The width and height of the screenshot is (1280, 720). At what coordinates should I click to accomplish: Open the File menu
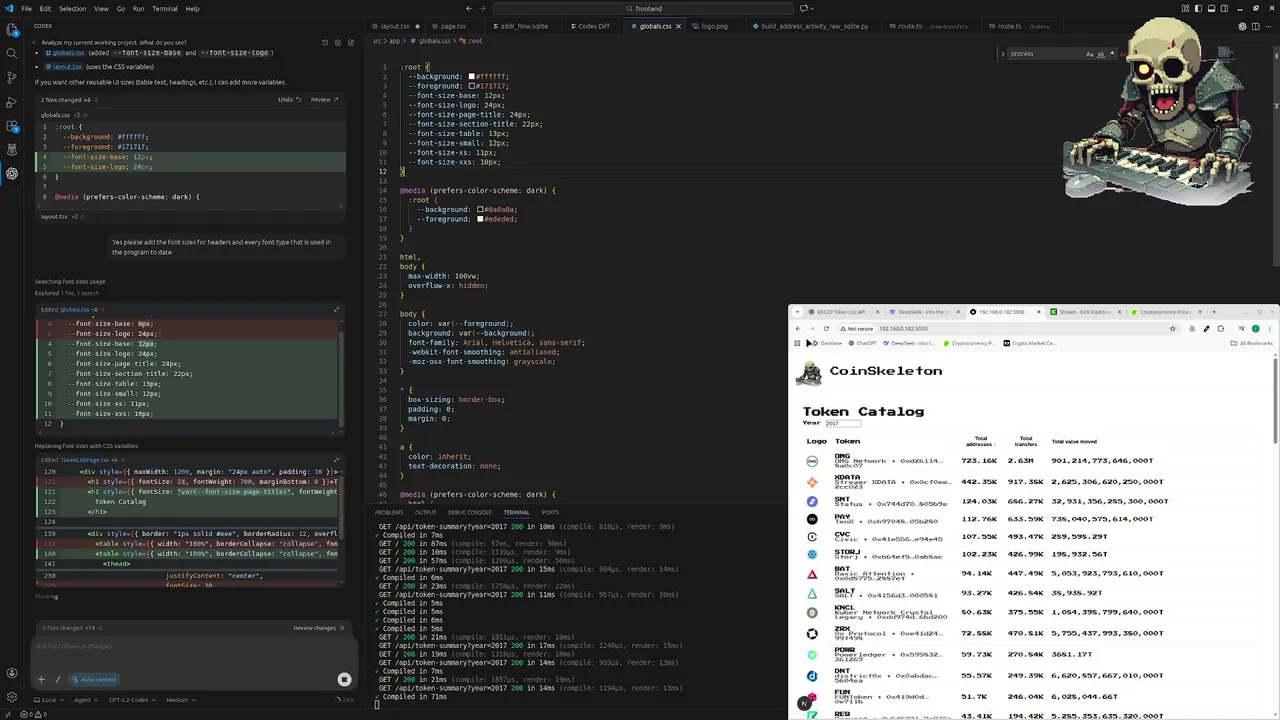coord(26,8)
